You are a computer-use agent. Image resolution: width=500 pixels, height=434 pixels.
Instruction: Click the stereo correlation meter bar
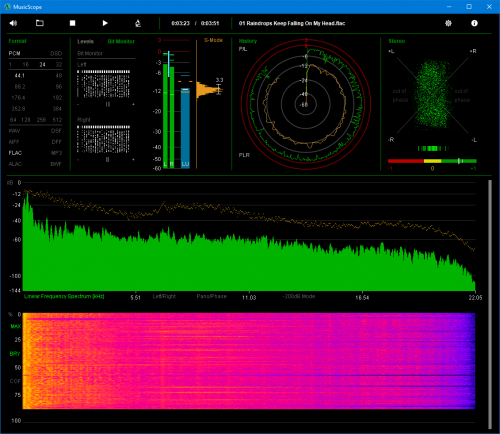(432, 161)
